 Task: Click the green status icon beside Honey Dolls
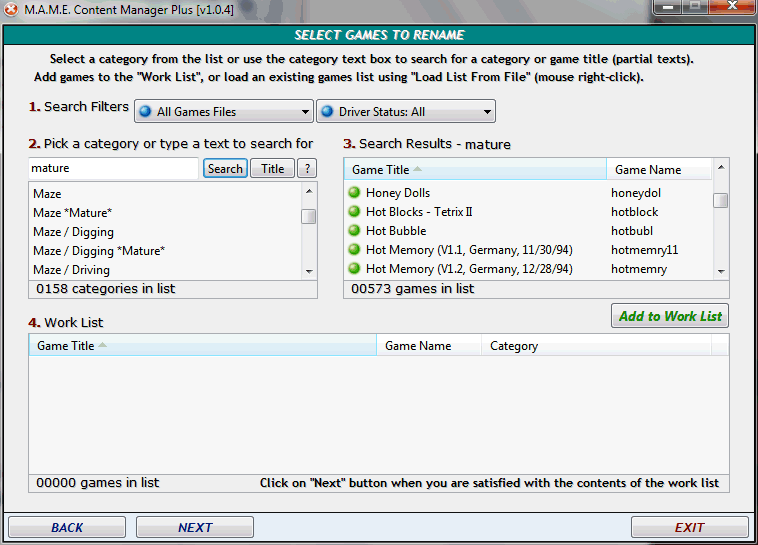click(354, 192)
